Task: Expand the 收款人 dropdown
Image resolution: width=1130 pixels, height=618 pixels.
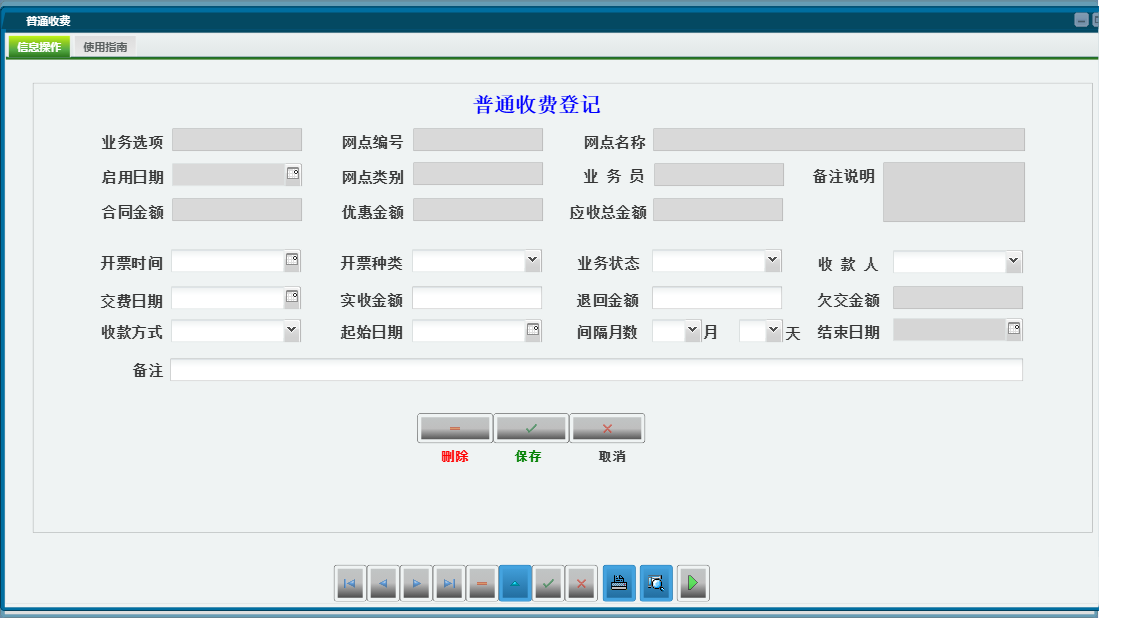Action: coord(1013,261)
